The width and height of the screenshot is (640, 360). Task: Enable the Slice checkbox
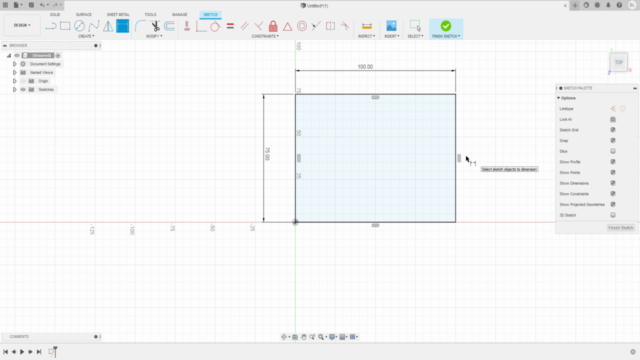[x=613, y=151]
